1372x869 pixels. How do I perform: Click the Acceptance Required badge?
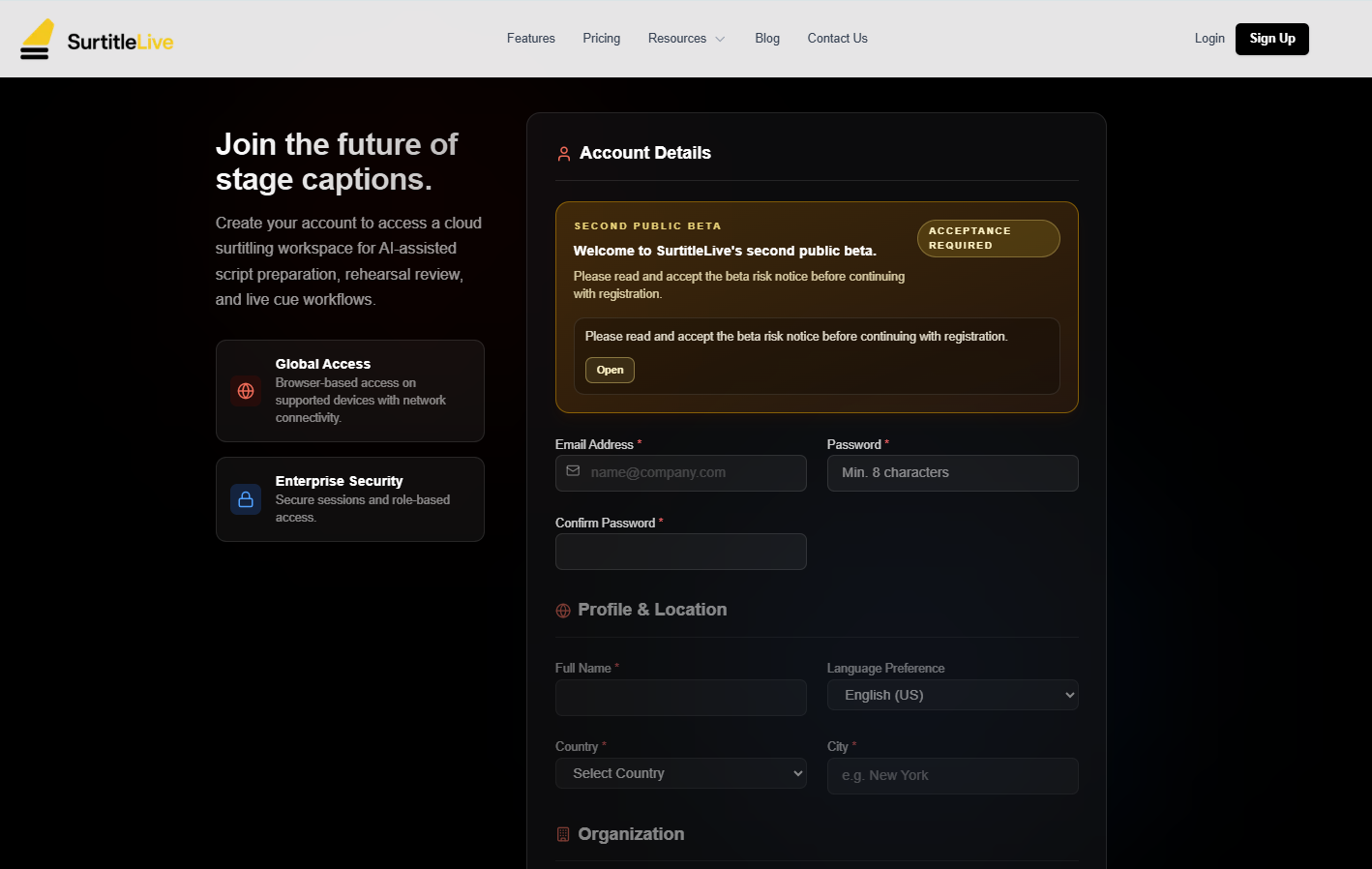point(989,238)
